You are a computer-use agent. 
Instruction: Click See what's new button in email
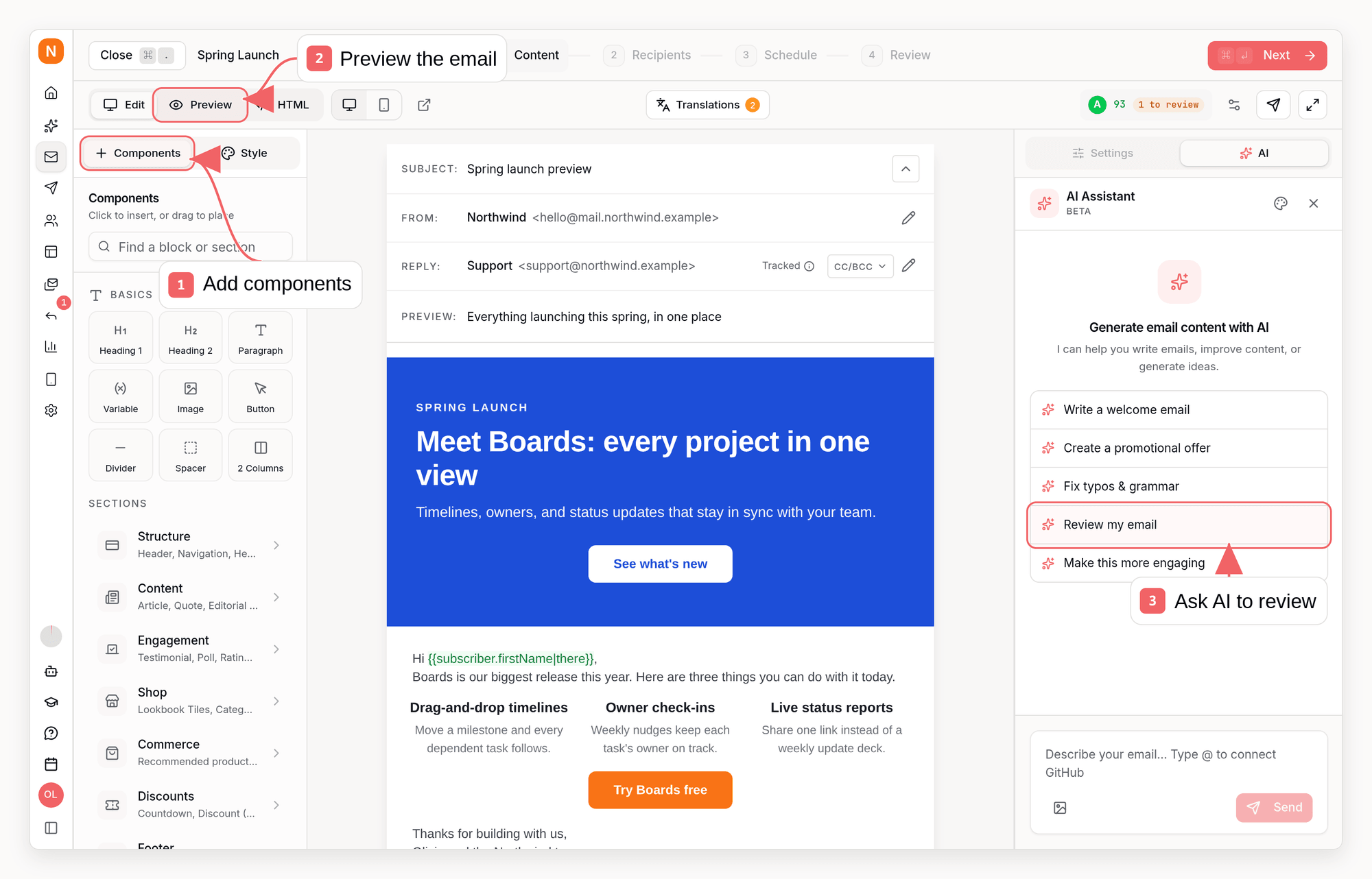[660, 564]
